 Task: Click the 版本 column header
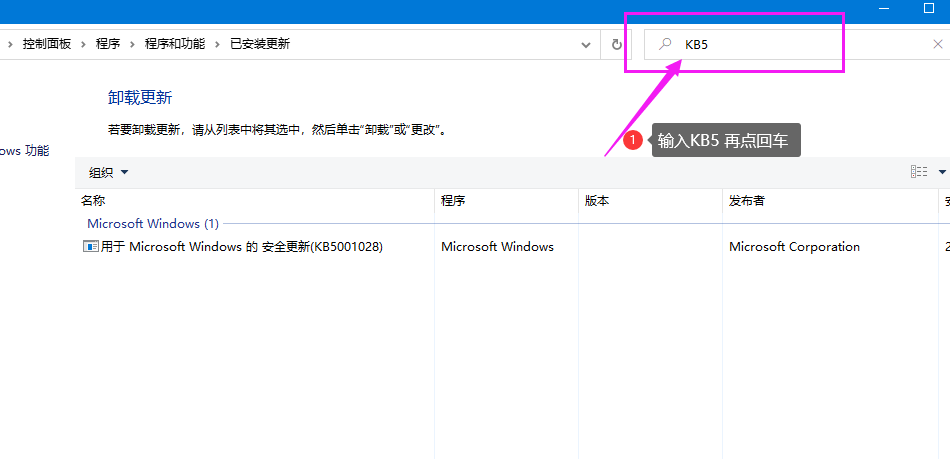(x=597, y=201)
